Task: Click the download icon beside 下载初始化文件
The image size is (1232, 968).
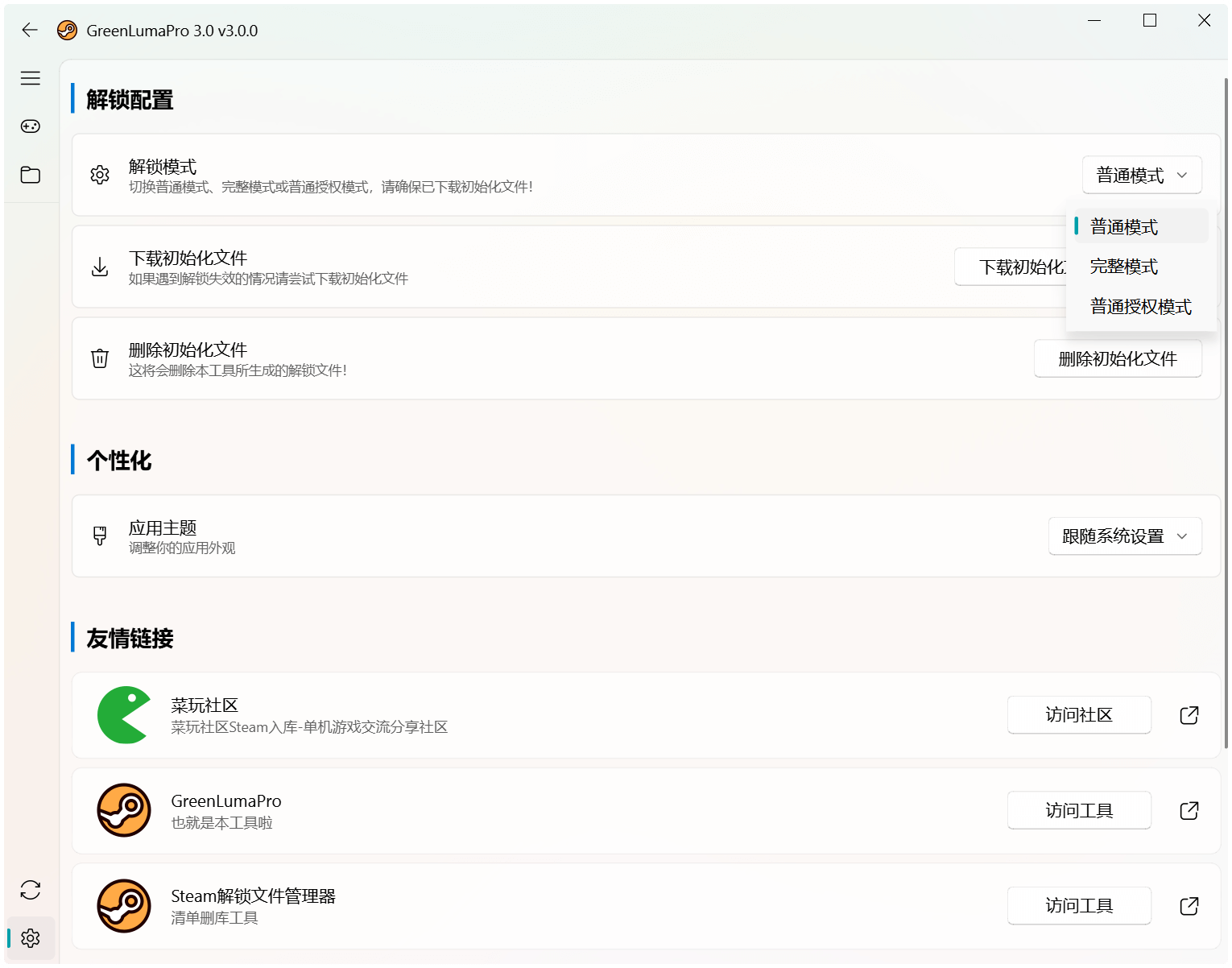Action: click(100, 267)
